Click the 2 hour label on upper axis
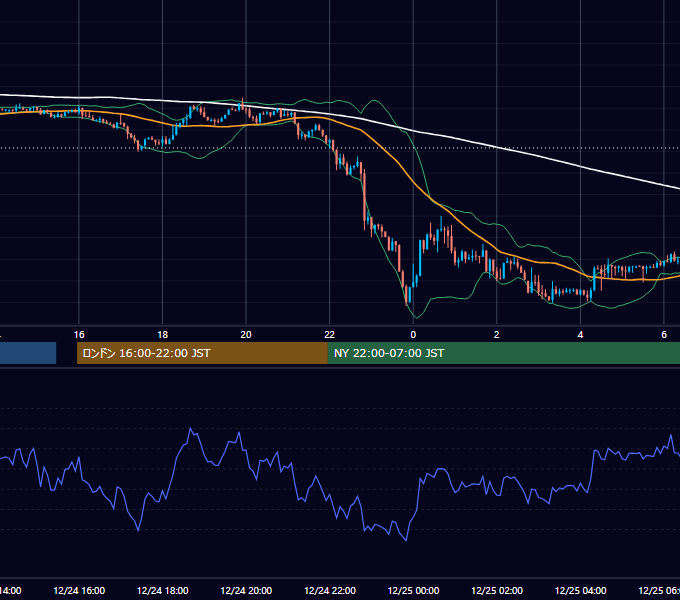680x600 pixels. tap(497, 334)
